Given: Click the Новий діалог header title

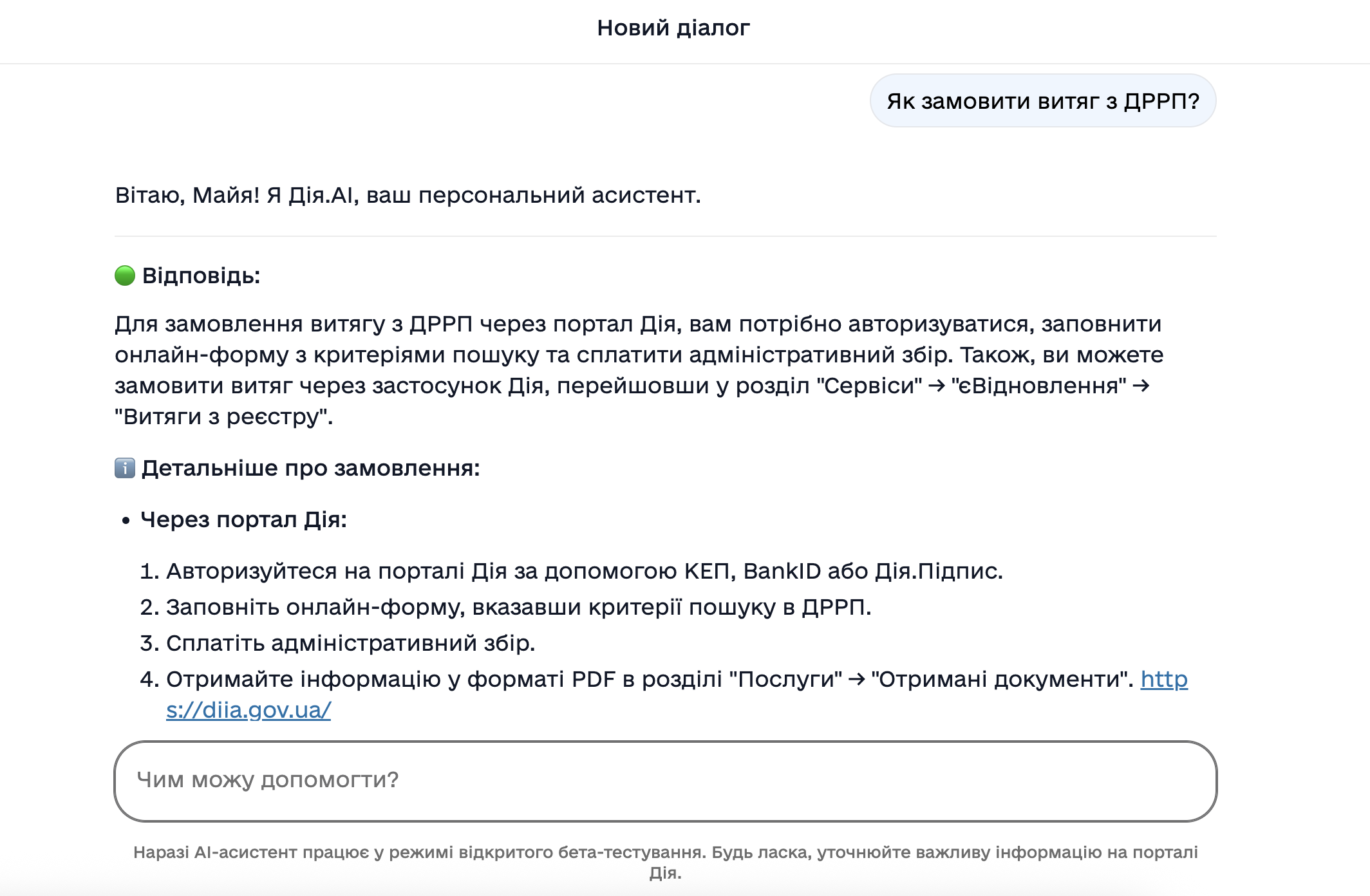Looking at the screenshot, I should 673,28.
